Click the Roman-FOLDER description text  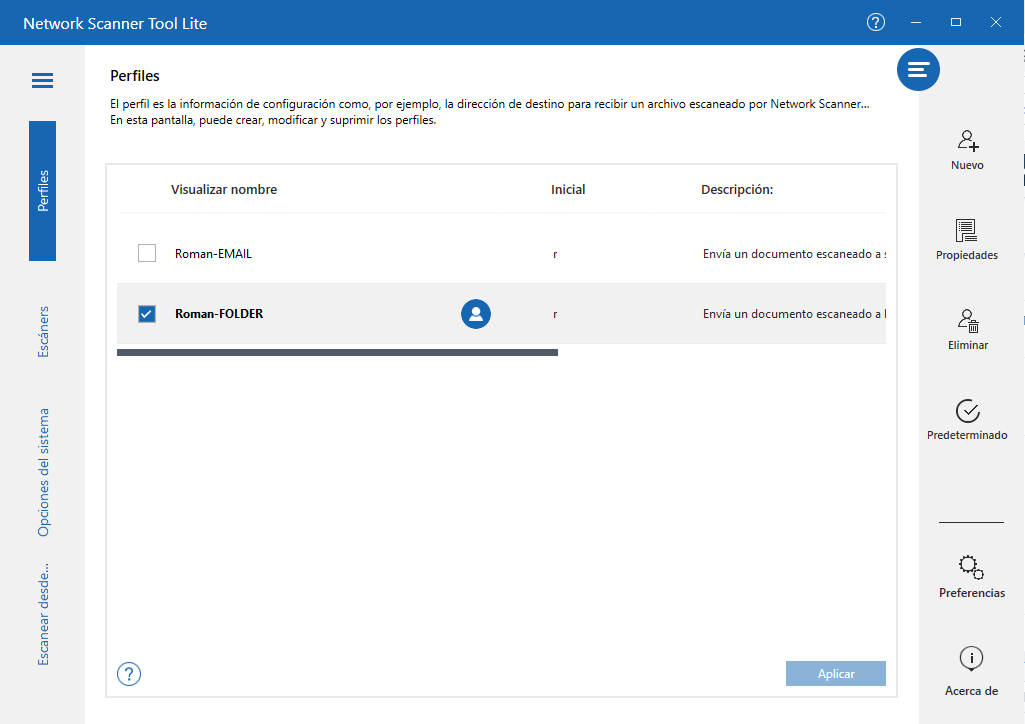[794, 314]
